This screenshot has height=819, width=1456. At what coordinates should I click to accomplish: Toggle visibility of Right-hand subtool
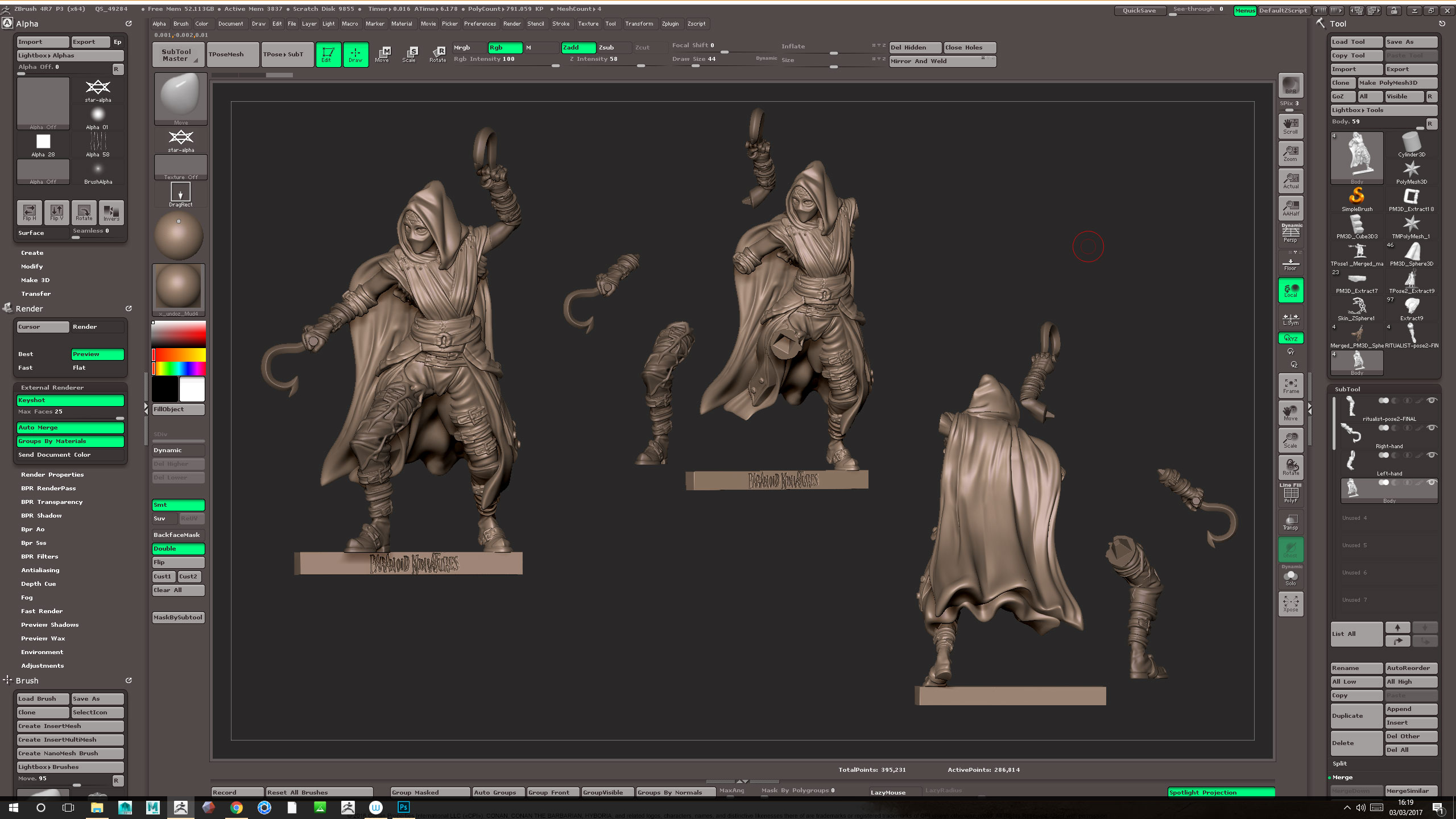[1432, 428]
